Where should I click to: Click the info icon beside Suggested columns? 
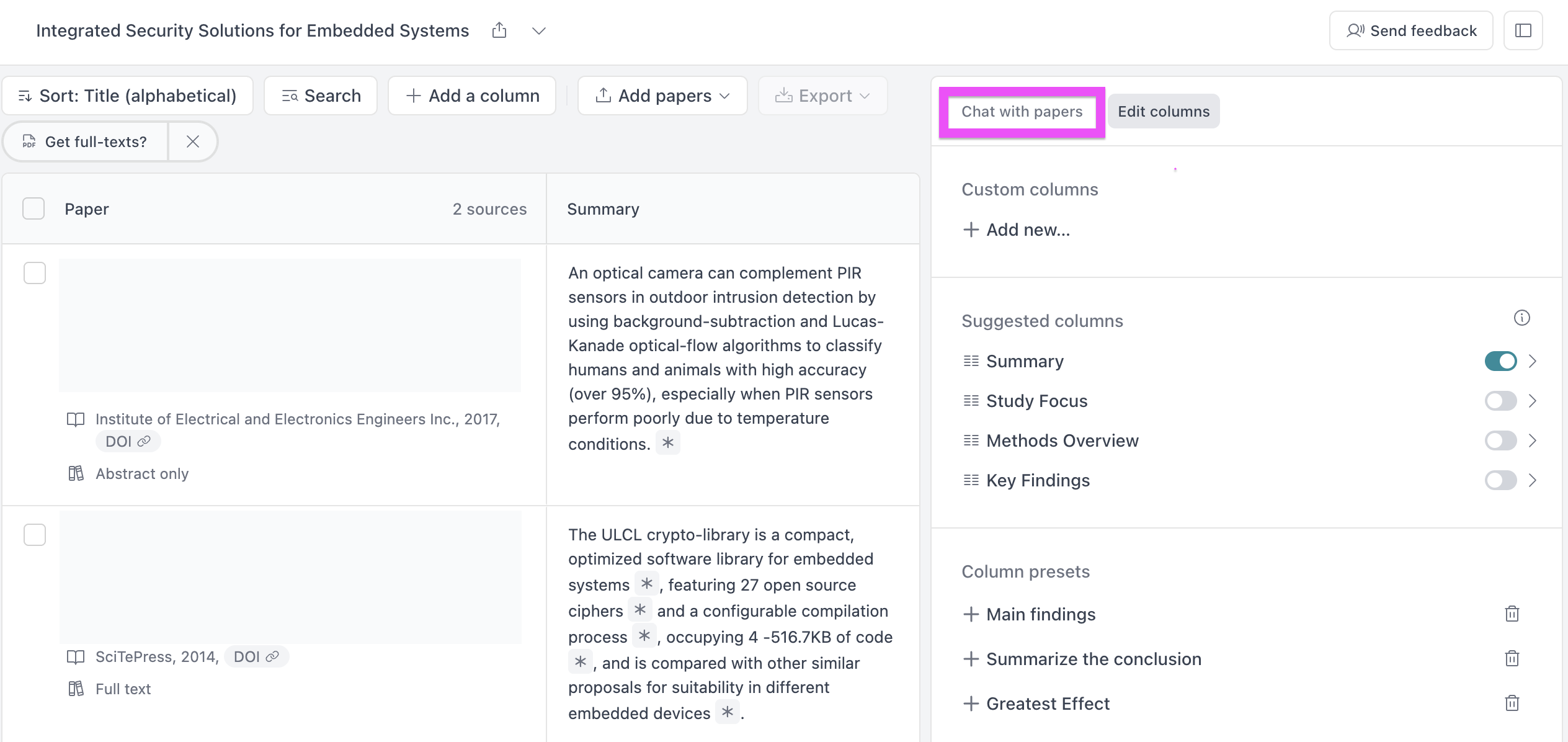[1521, 318]
